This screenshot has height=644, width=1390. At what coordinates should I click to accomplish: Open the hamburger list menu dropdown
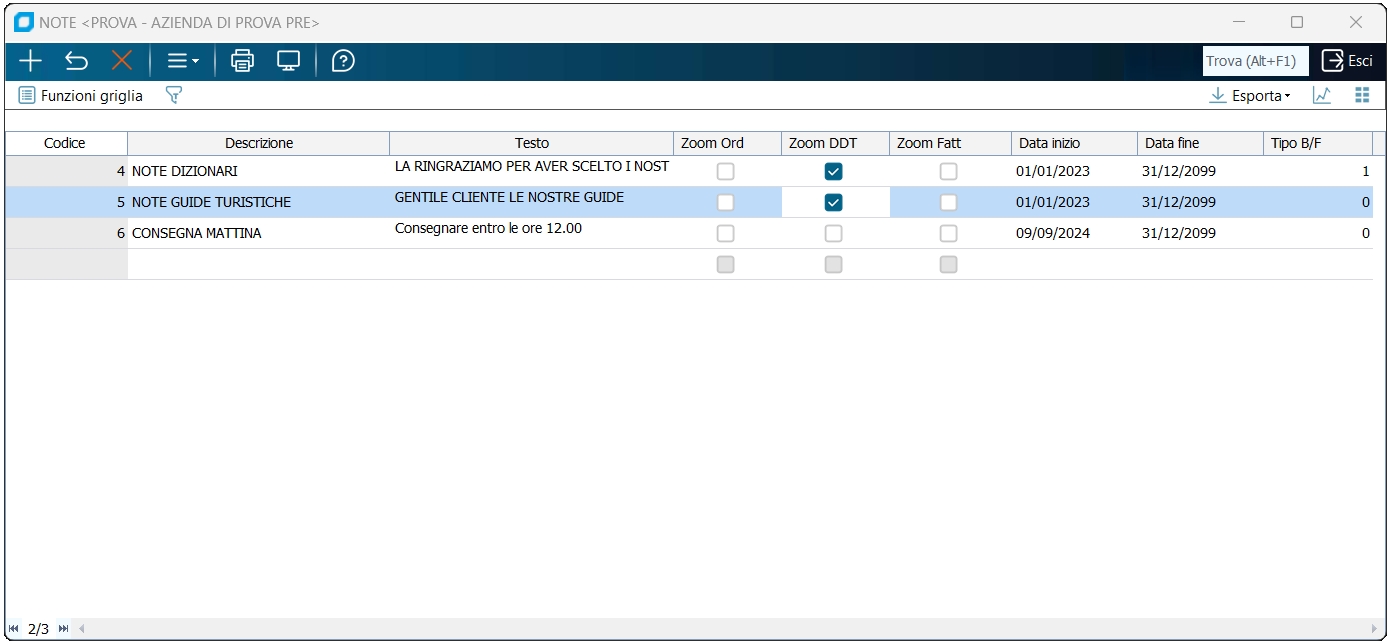pyautogui.click(x=183, y=61)
